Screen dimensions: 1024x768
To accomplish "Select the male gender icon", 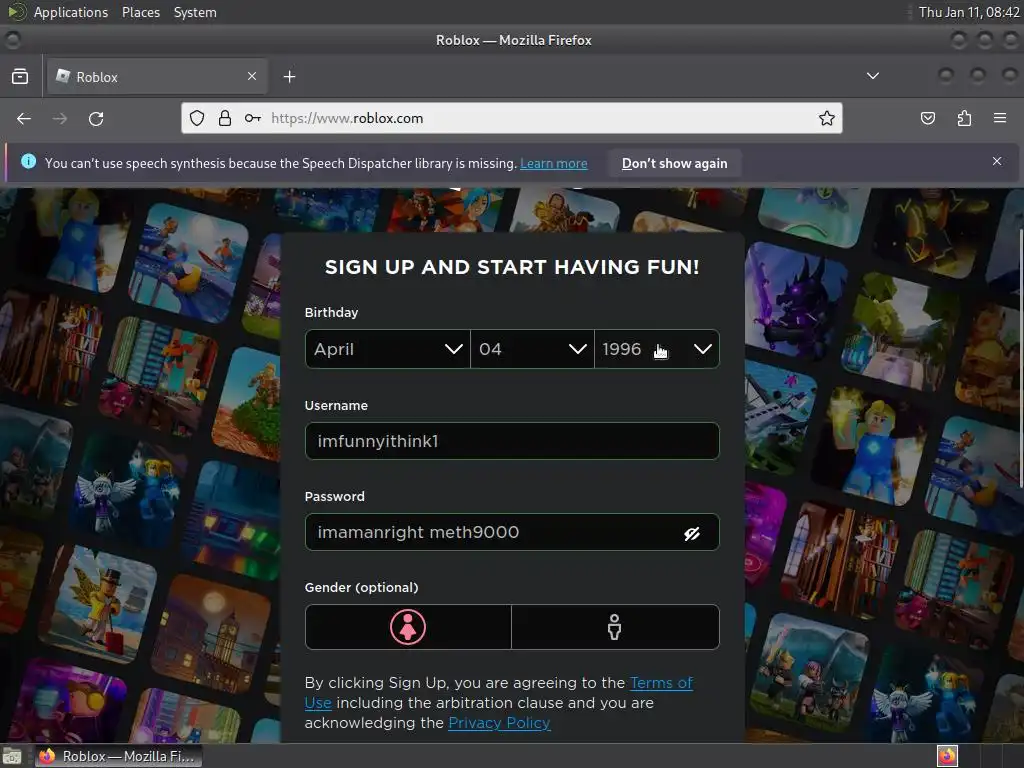I will click(x=615, y=627).
